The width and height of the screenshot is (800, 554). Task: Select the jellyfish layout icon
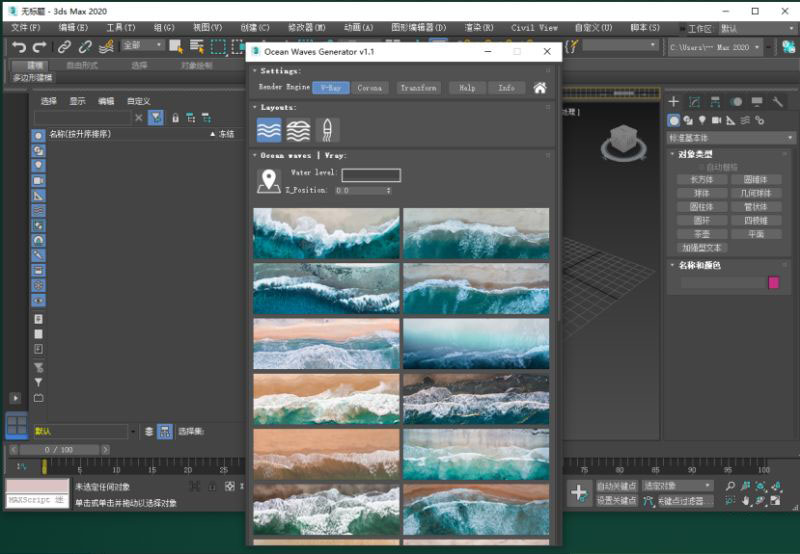coord(327,130)
